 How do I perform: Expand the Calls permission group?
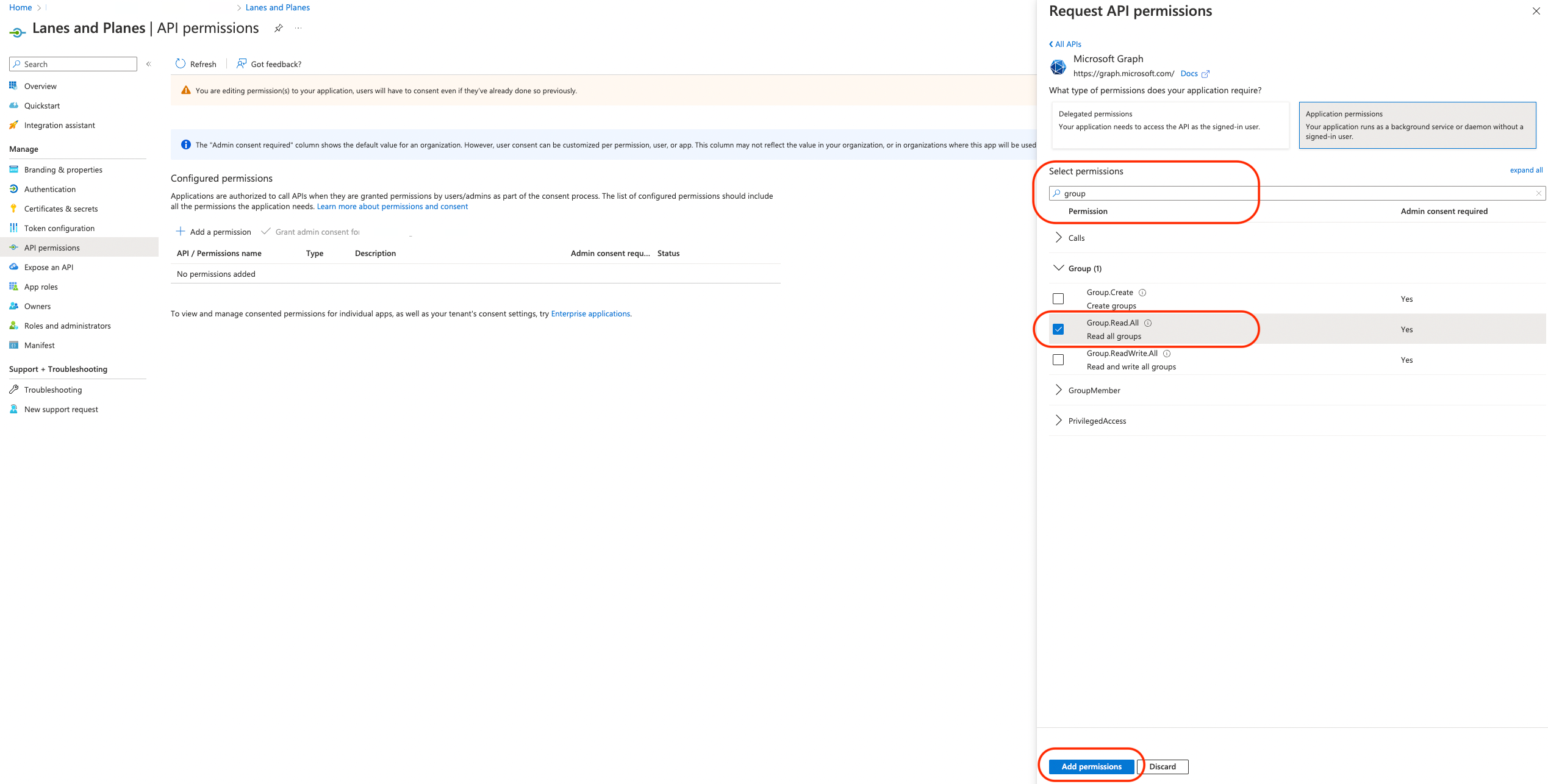[1058, 238]
